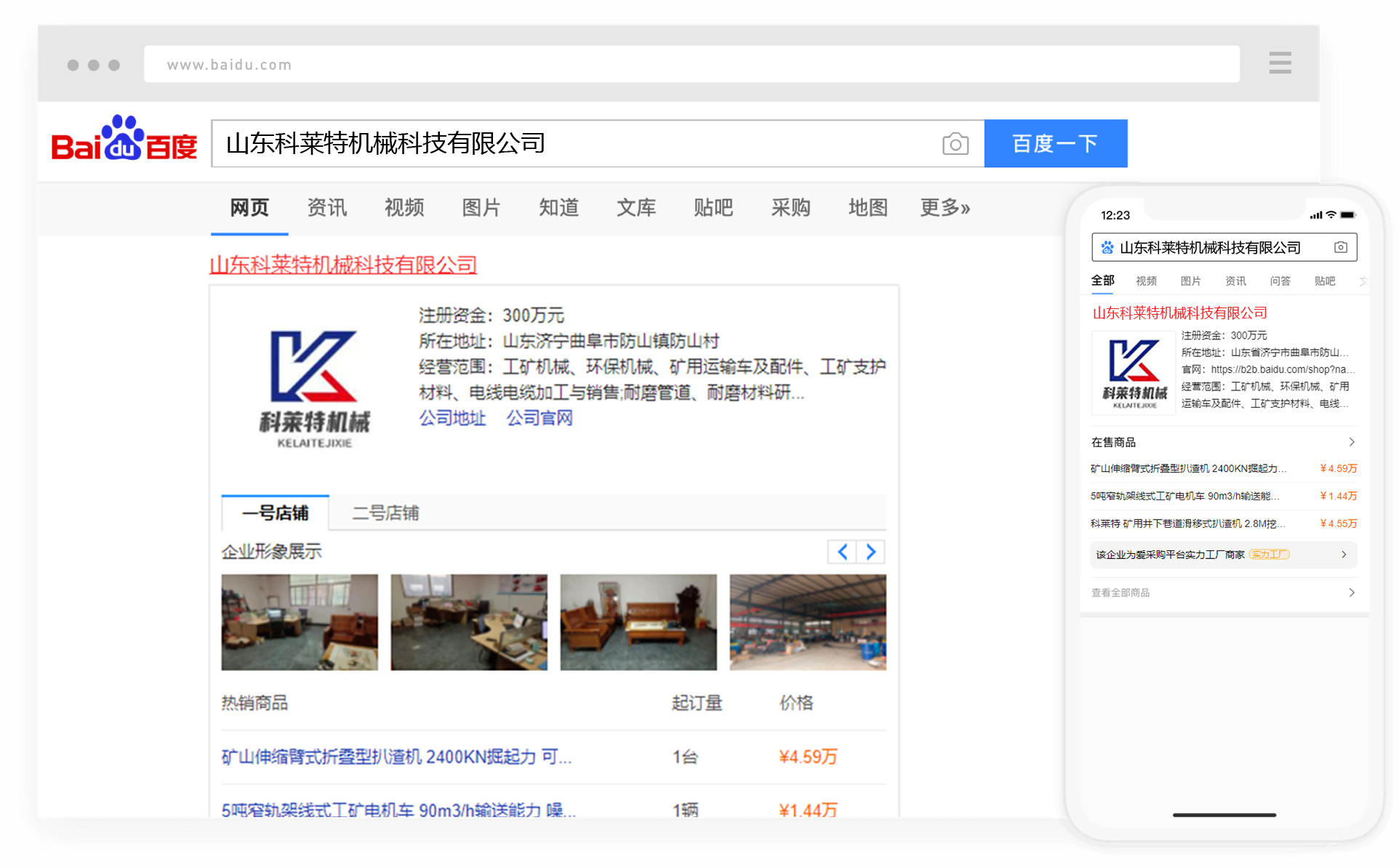Image resolution: width=1399 pixels, height=868 pixels.
Task: Click the 公司地址 link
Action: (x=452, y=418)
